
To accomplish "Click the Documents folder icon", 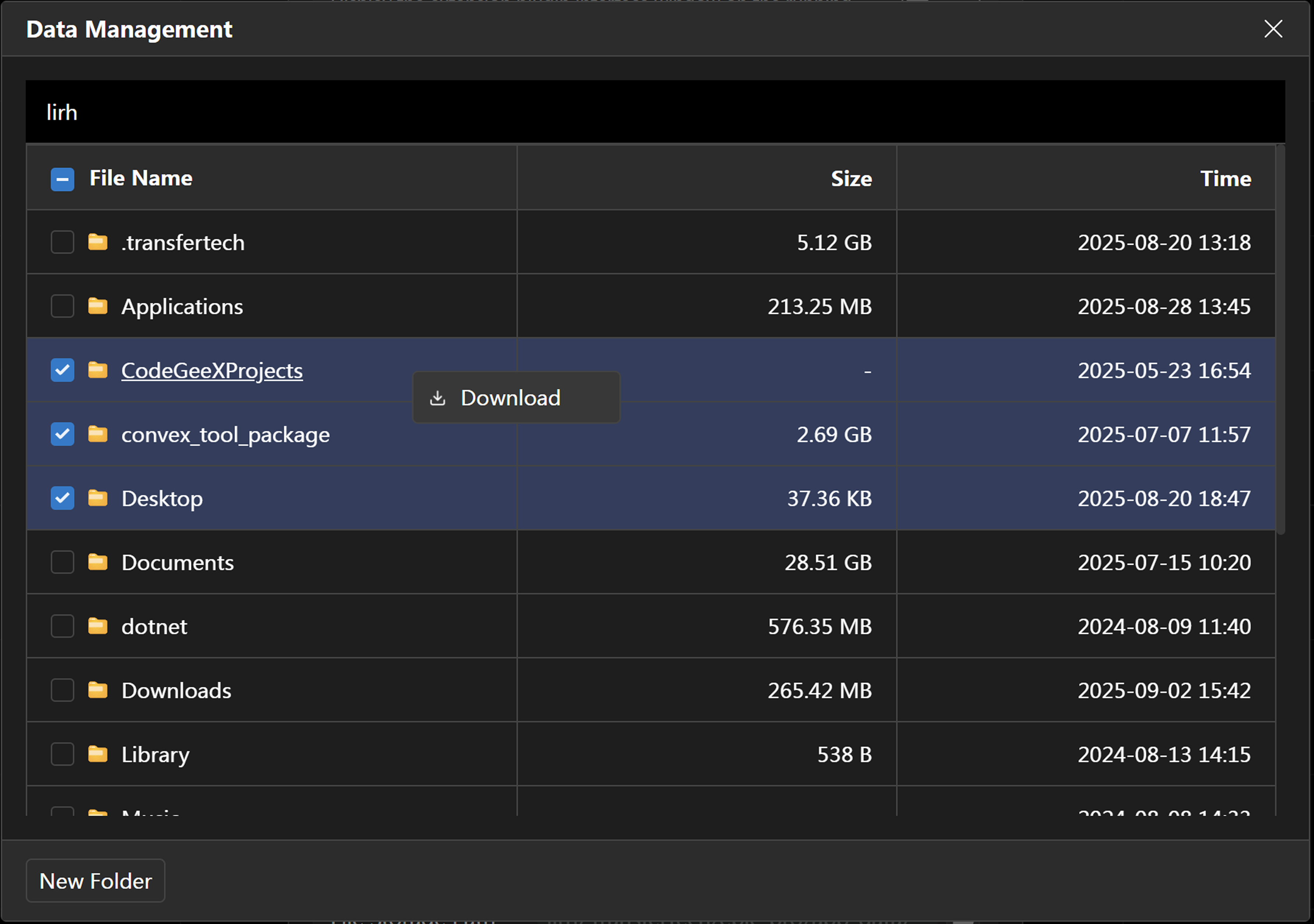I will tap(98, 562).
